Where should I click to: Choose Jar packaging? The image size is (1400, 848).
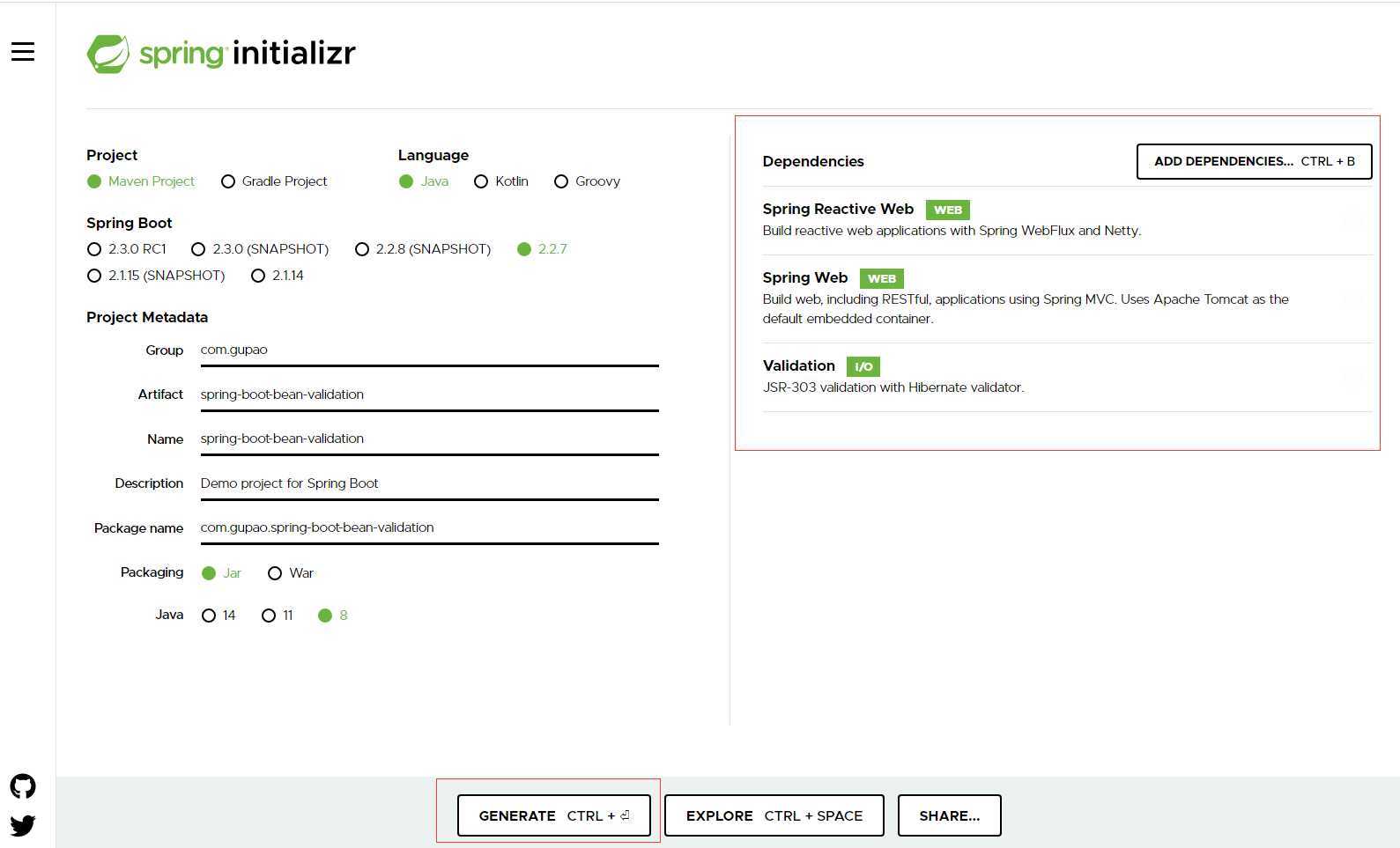click(221, 573)
